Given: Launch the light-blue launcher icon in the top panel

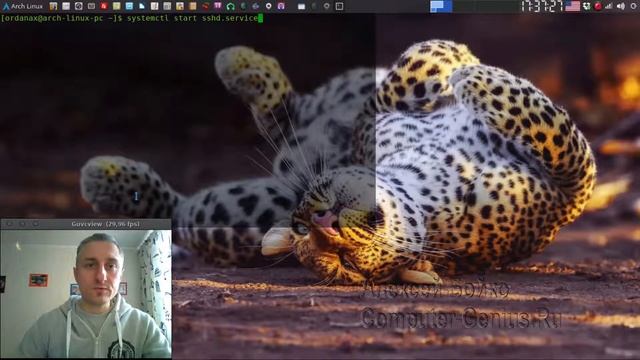Looking at the screenshot, I should coord(129,6).
